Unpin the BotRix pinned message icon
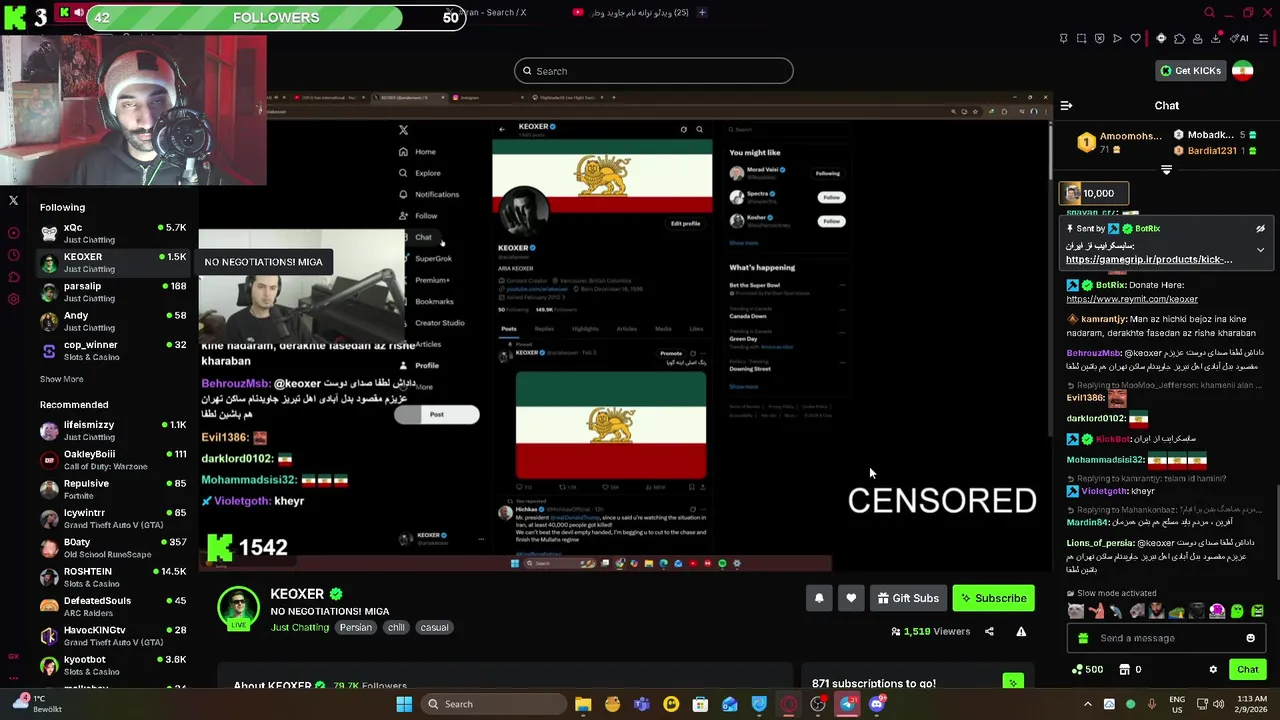The height and width of the screenshot is (720, 1280). click(1260, 229)
